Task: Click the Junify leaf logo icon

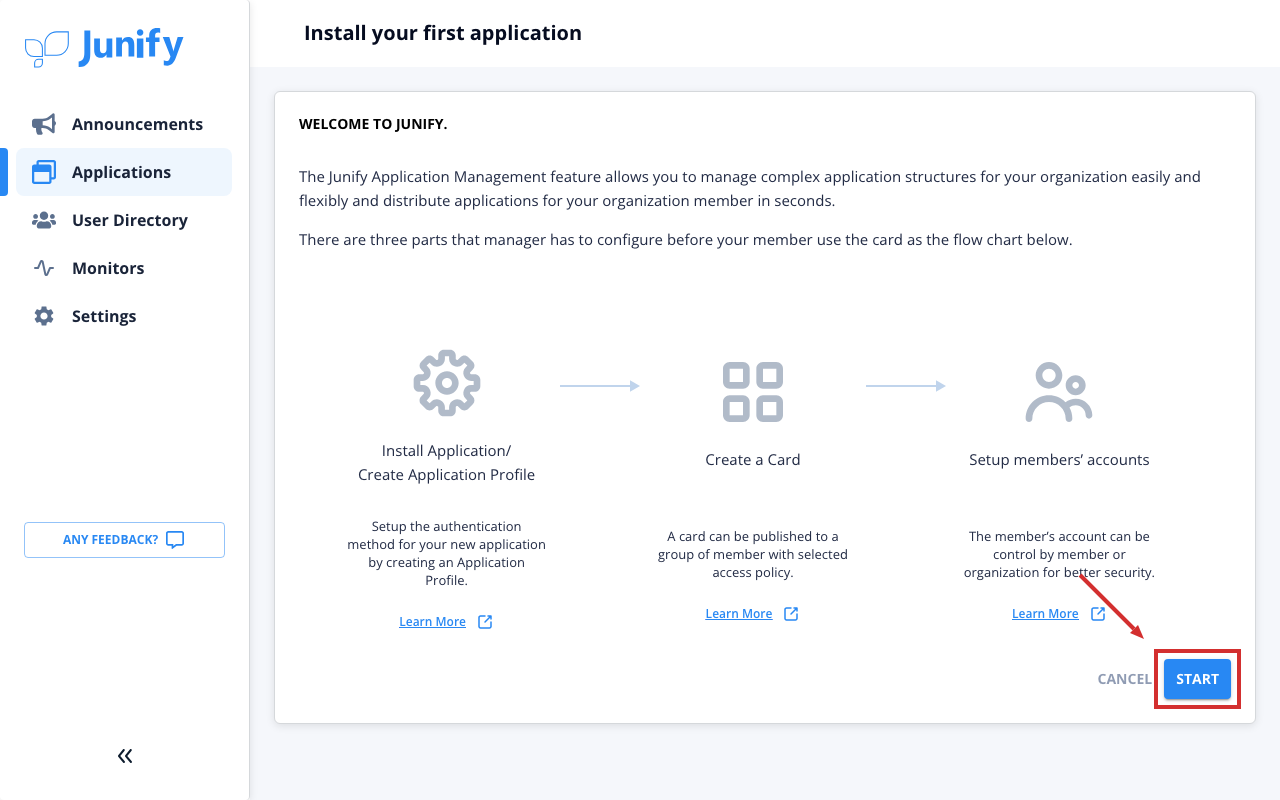Action: pyautogui.click(x=47, y=48)
